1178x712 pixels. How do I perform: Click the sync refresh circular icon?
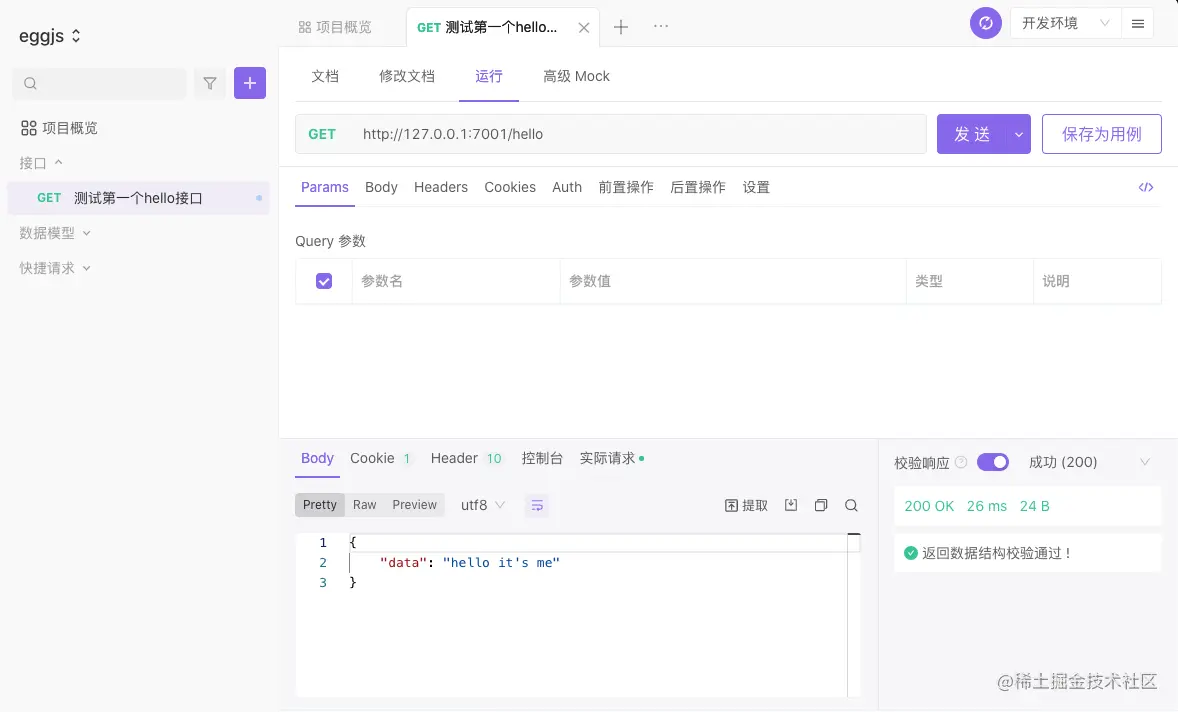click(x=986, y=23)
